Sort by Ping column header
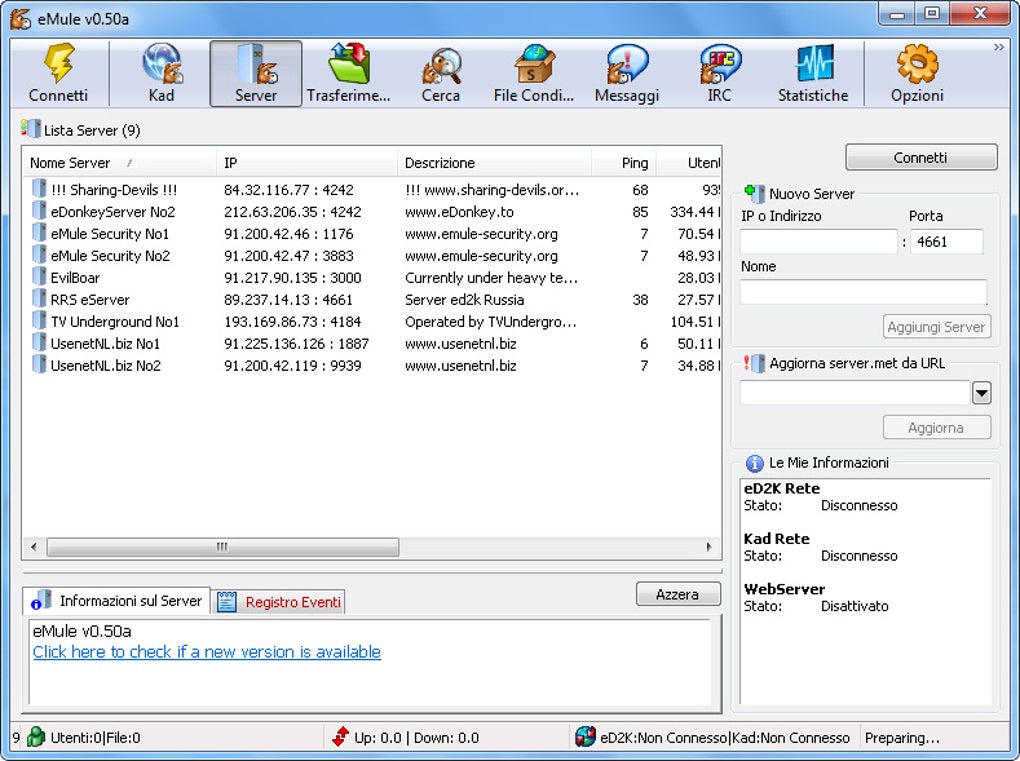Screen dimensions: 1020x761 coord(624,163)
